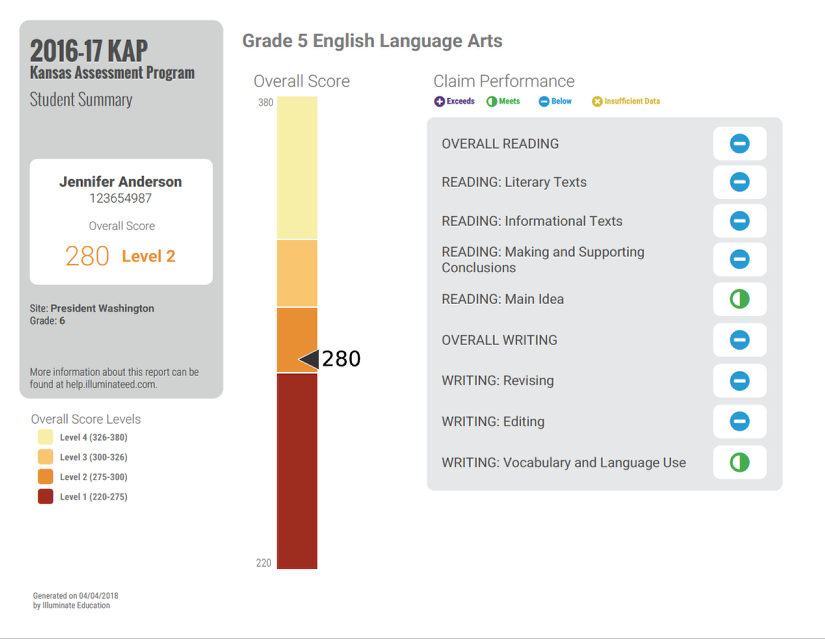Click the Student Summary heading

(81, 99)
